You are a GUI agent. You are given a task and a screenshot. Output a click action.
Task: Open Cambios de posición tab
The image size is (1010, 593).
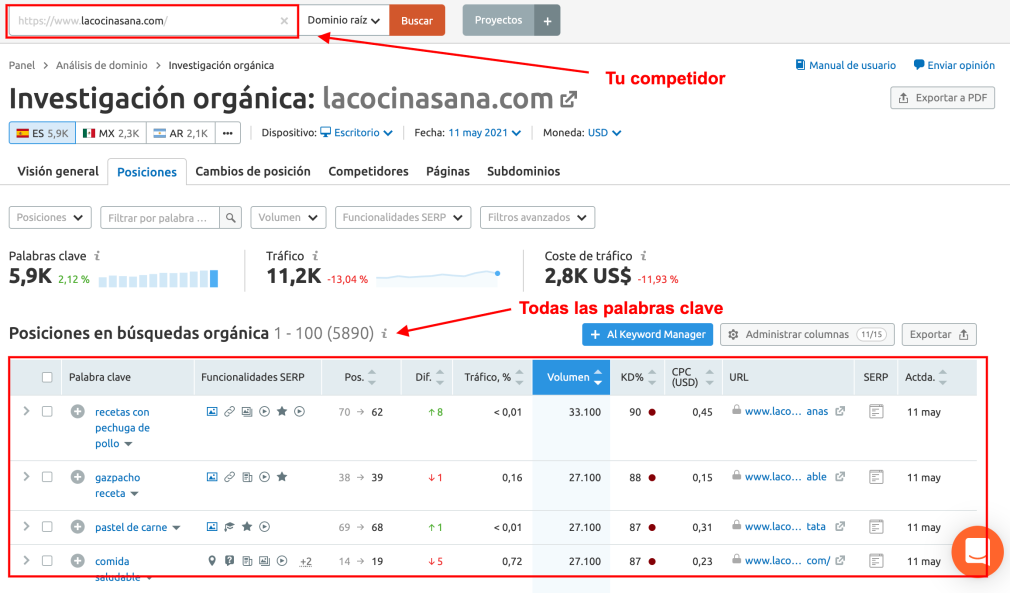253,171
